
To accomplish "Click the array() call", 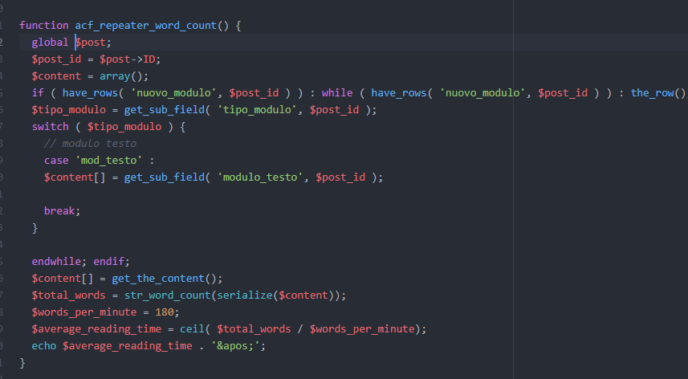I will tap(121, 76).
